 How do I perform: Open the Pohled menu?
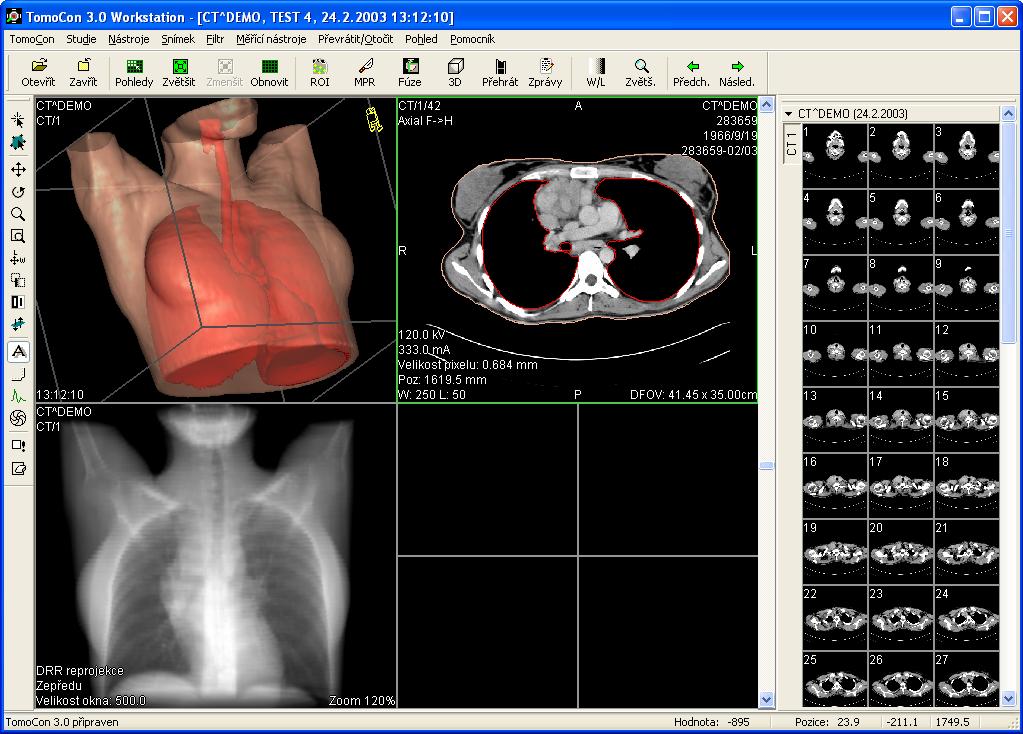(421, 39)
